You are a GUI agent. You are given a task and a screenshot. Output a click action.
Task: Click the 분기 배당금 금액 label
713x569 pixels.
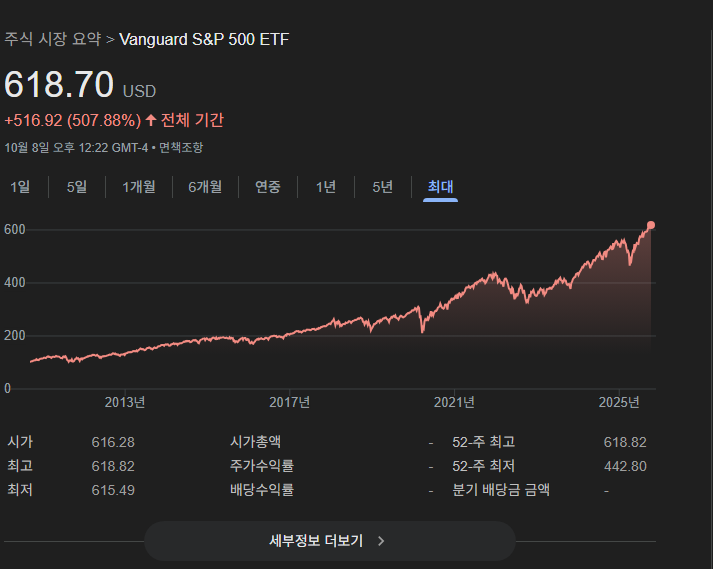click(x=501, y=490)
